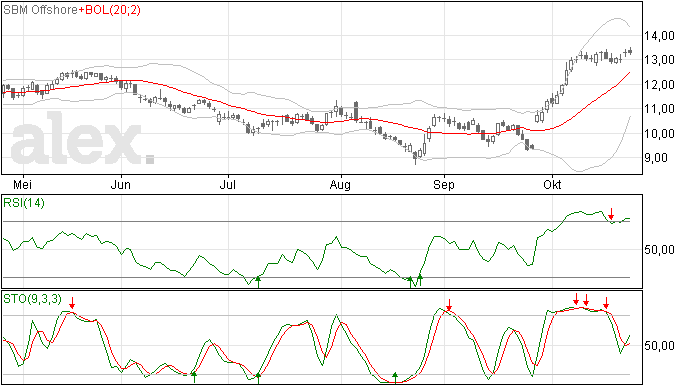Click the 10,00 price axis label

pyautogui.click(x=659, y=134)
